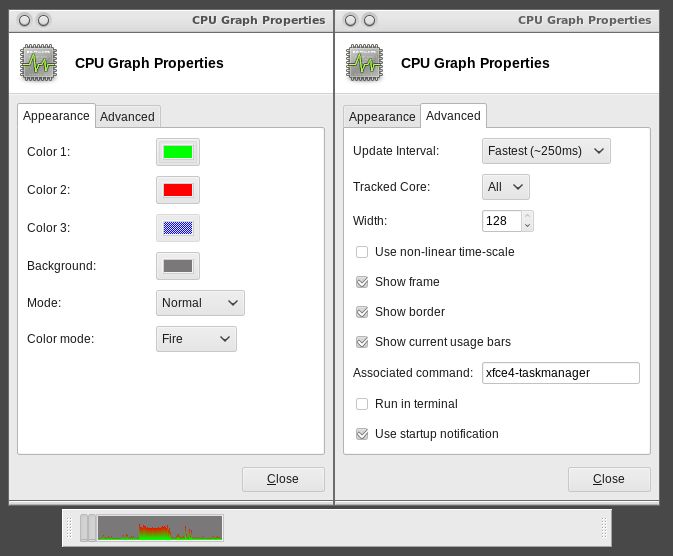Increase Width with spinner up arrow
Viewport: 673px width, 556px height.
pos(527,216)
